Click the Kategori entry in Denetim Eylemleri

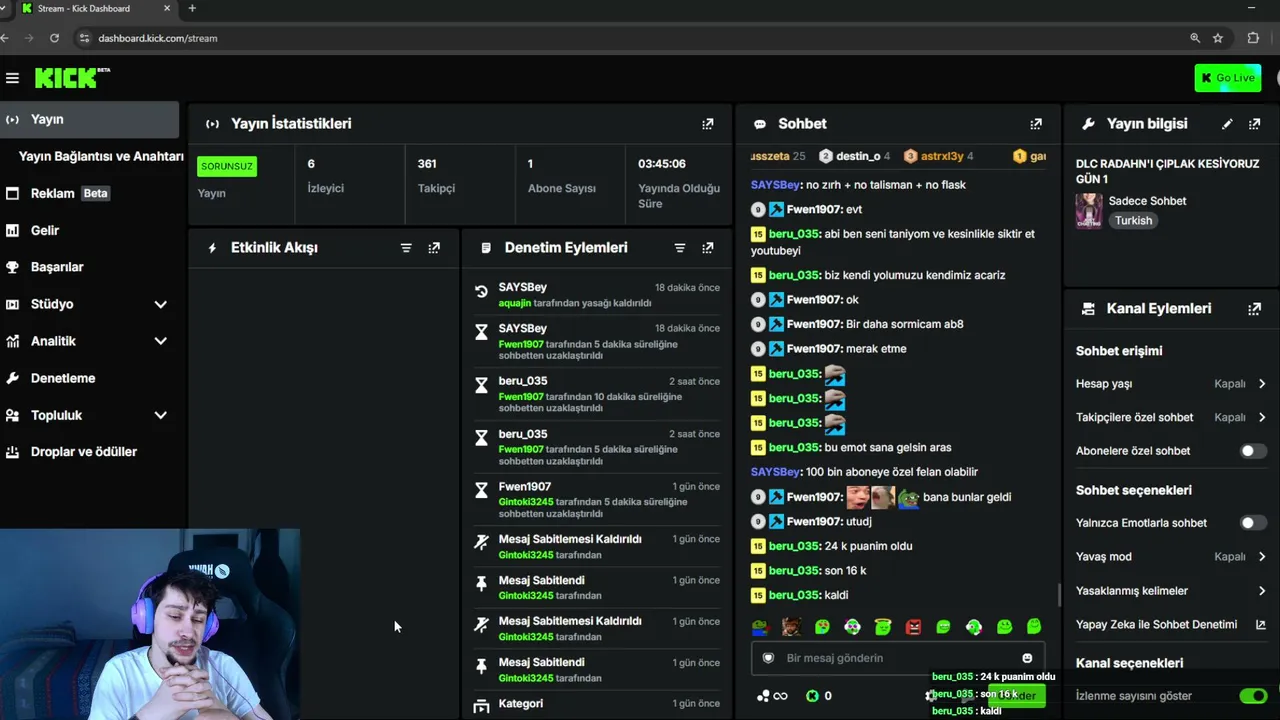[x=597, y=704]
